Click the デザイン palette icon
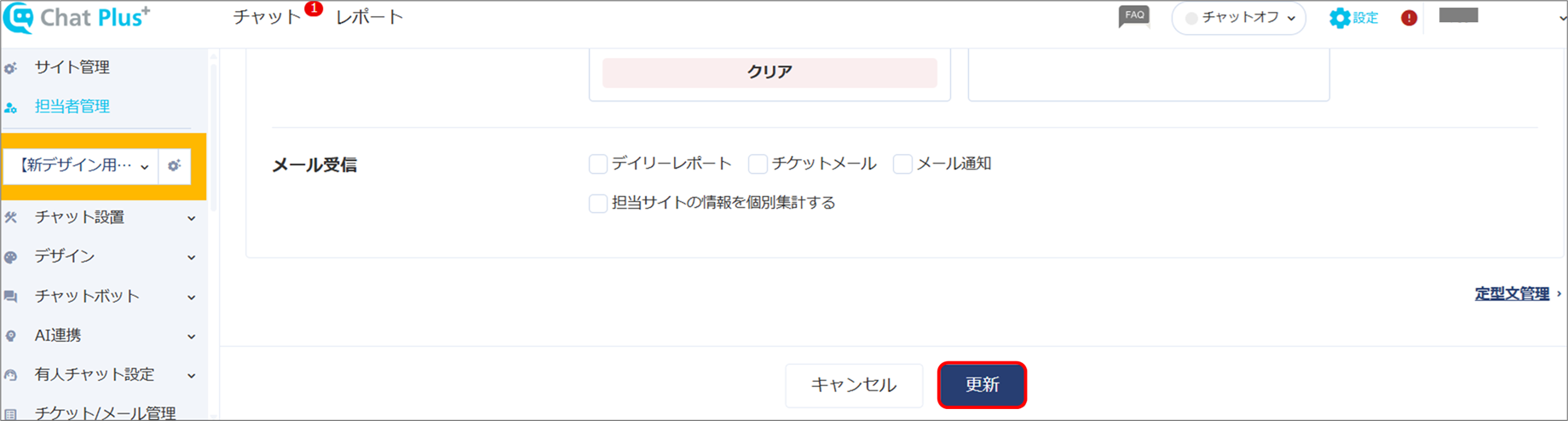1568x421 pixels. (x=10, y=257)
